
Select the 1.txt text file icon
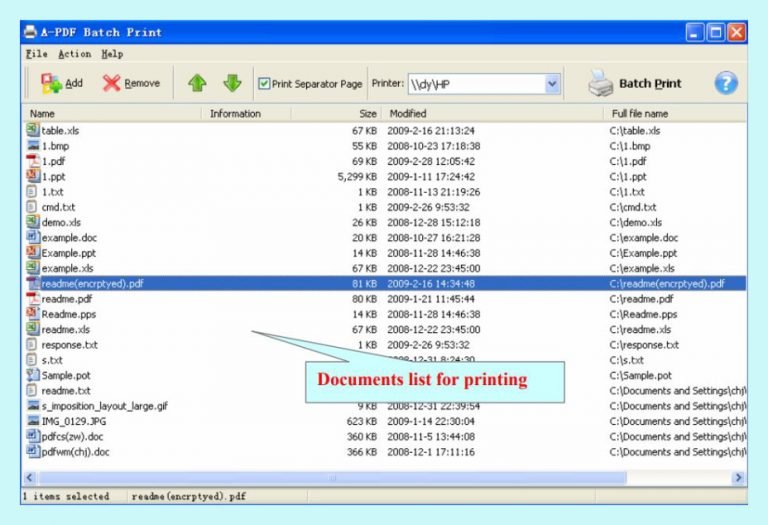click(x=32, y=191)
